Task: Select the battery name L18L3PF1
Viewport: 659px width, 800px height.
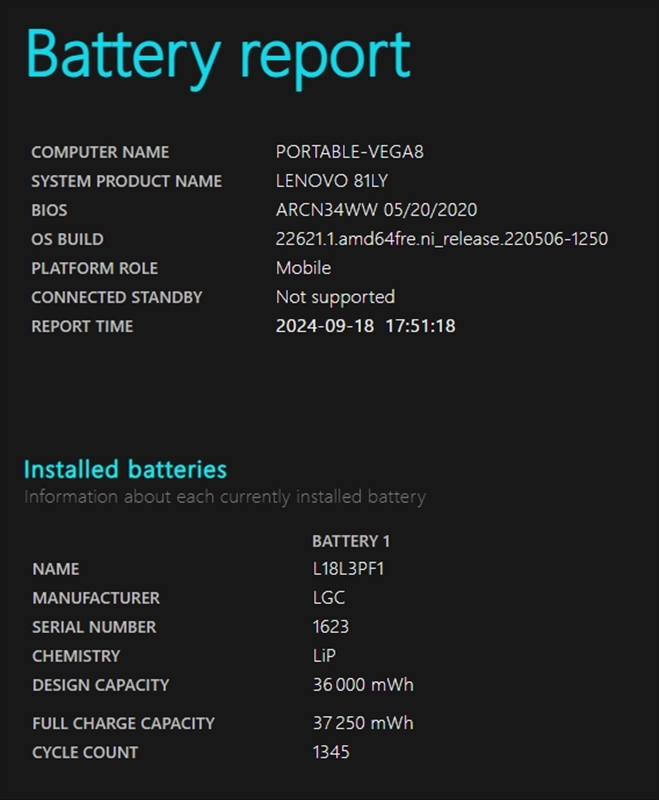Action: [x=348, y=568]
